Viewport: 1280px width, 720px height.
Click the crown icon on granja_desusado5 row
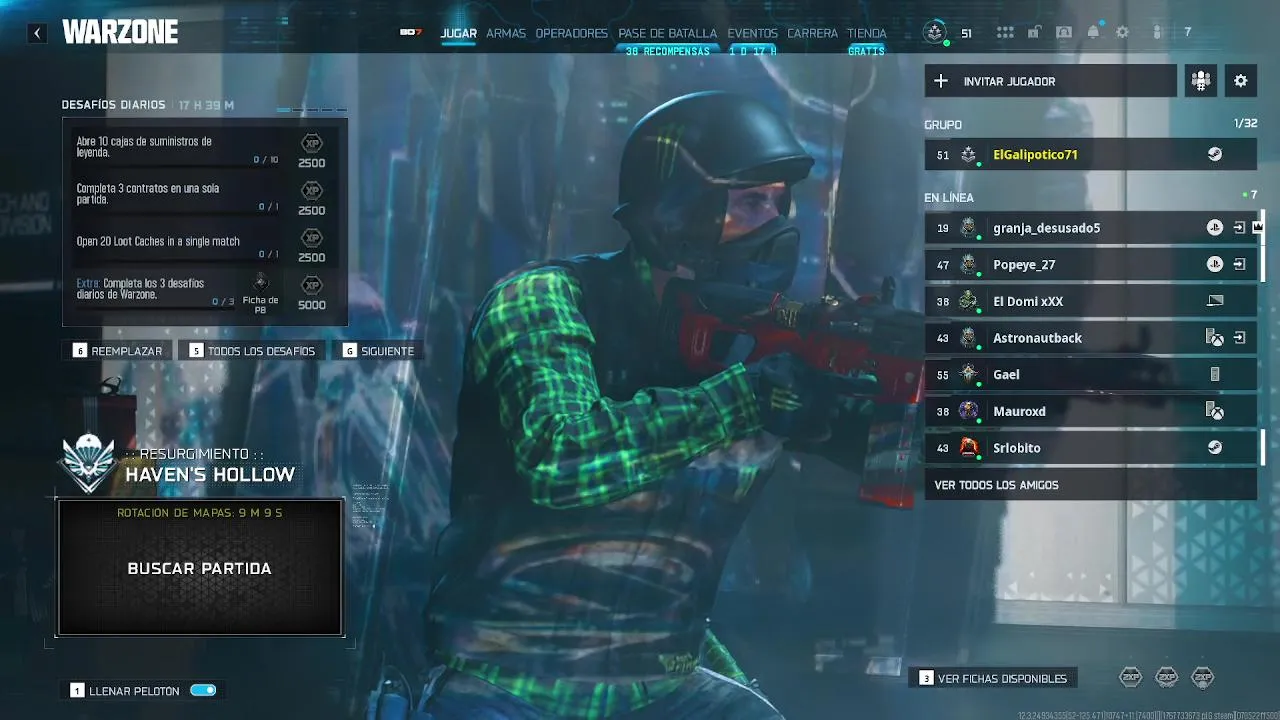coord(1258,228)
